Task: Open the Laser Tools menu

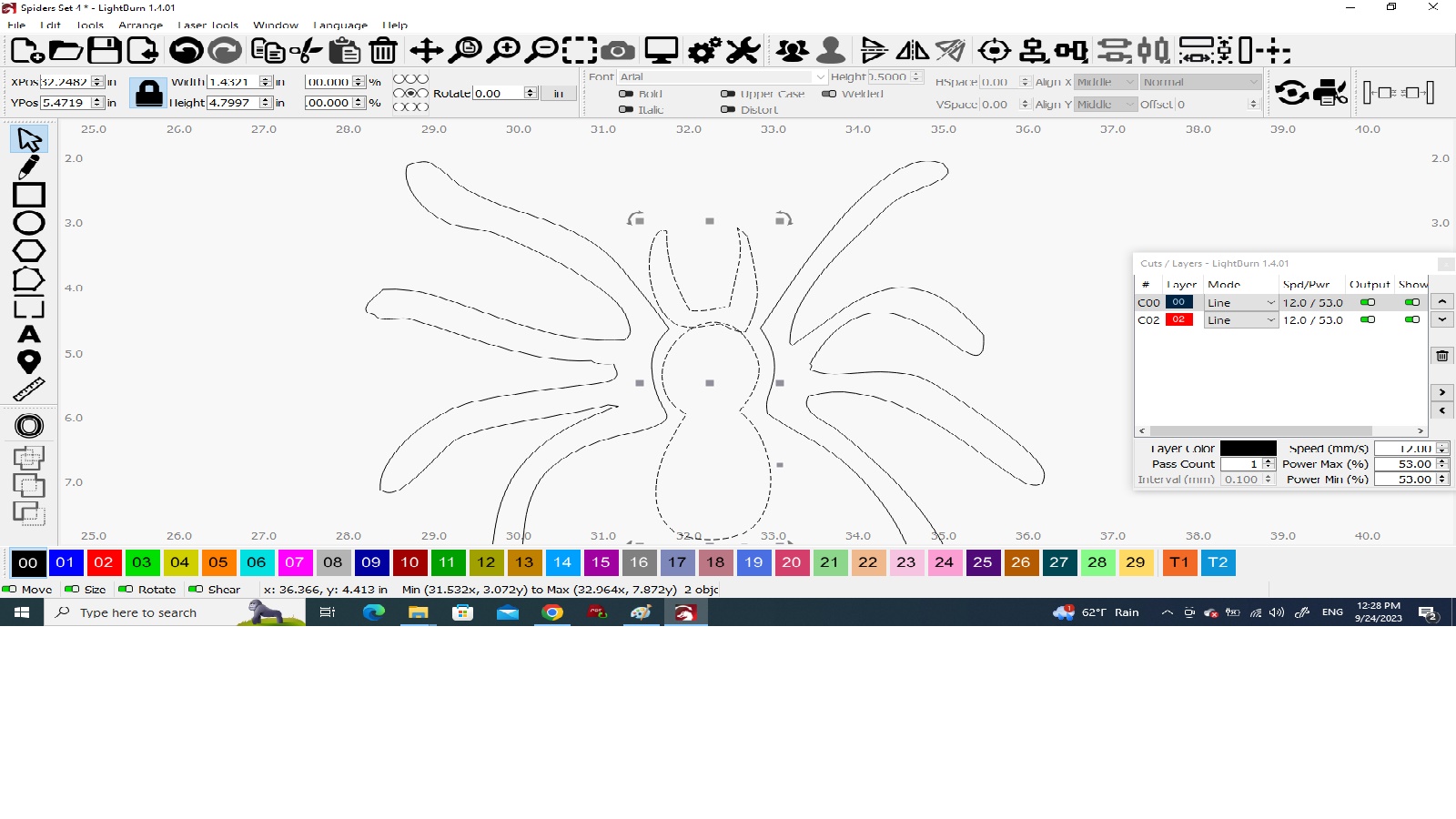Action: tap(207, 25)
